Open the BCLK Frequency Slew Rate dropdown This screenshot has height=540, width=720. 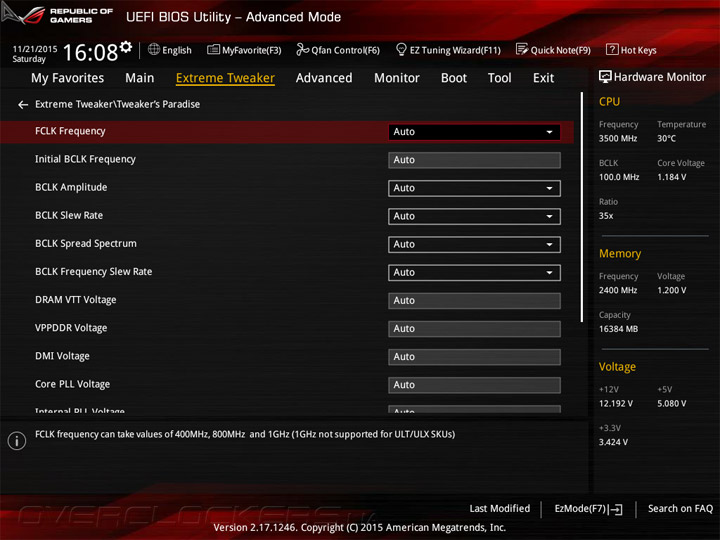tap(474, 273)
